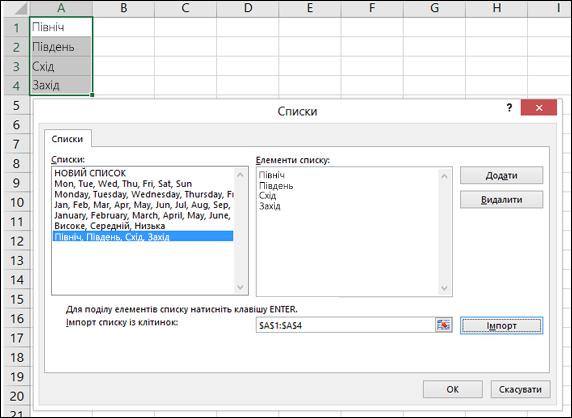The height and width of the screenshot is (418, 572).
Task: Select row 5 header
Action: click(x=16, y=105)
